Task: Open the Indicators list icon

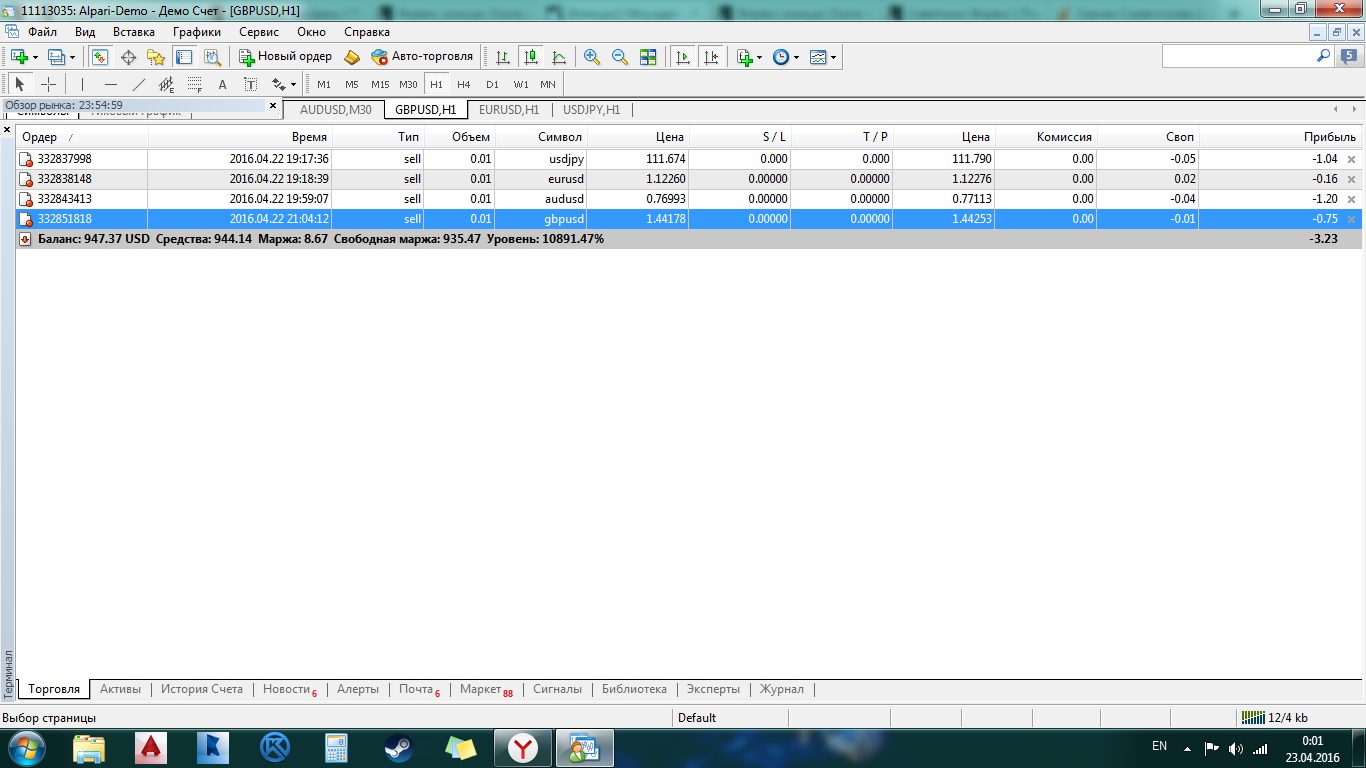Action: coord(744,57)
